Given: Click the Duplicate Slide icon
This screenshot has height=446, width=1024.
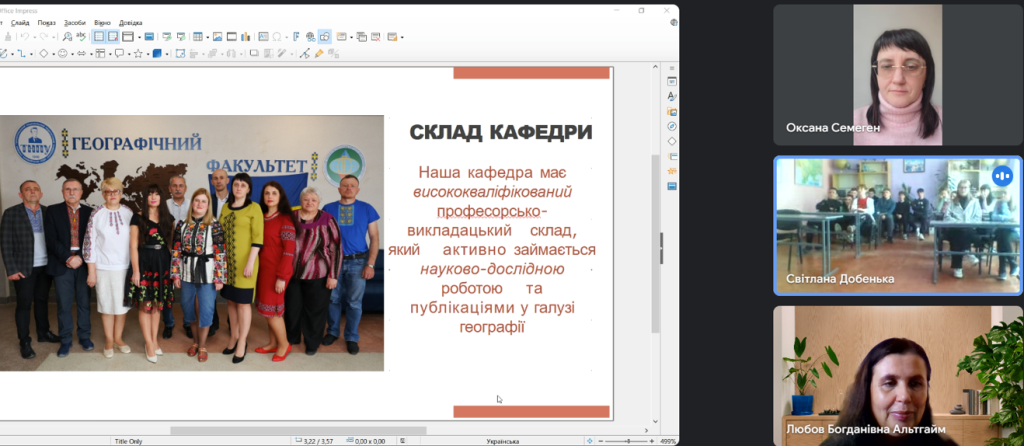Looking at the screenshot, I should (362, 37).
